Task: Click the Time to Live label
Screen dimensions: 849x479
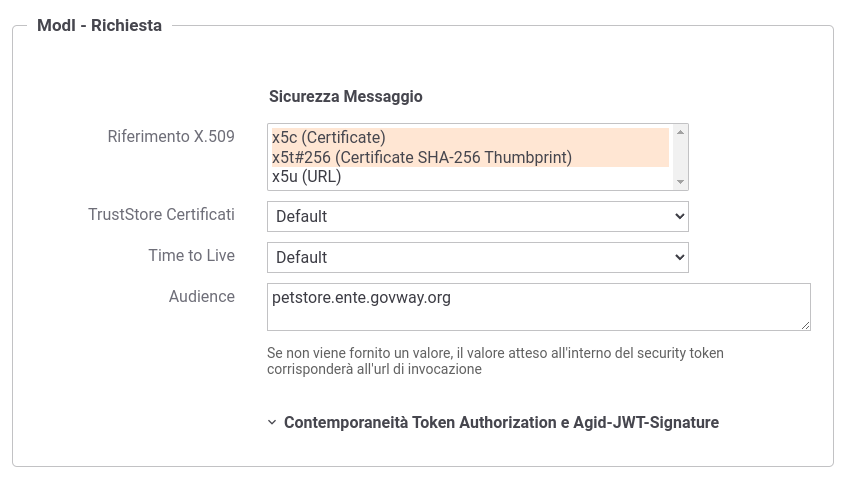Action: [x=192, y=255]
